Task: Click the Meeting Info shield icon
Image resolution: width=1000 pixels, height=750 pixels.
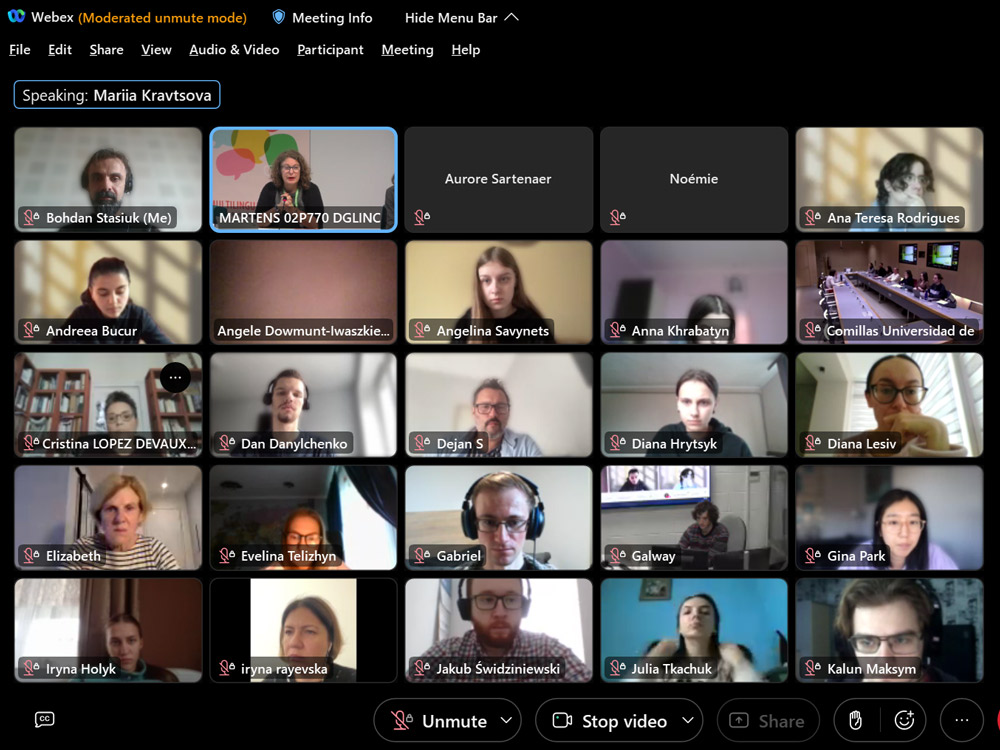Action: click(x=279, y=17)
